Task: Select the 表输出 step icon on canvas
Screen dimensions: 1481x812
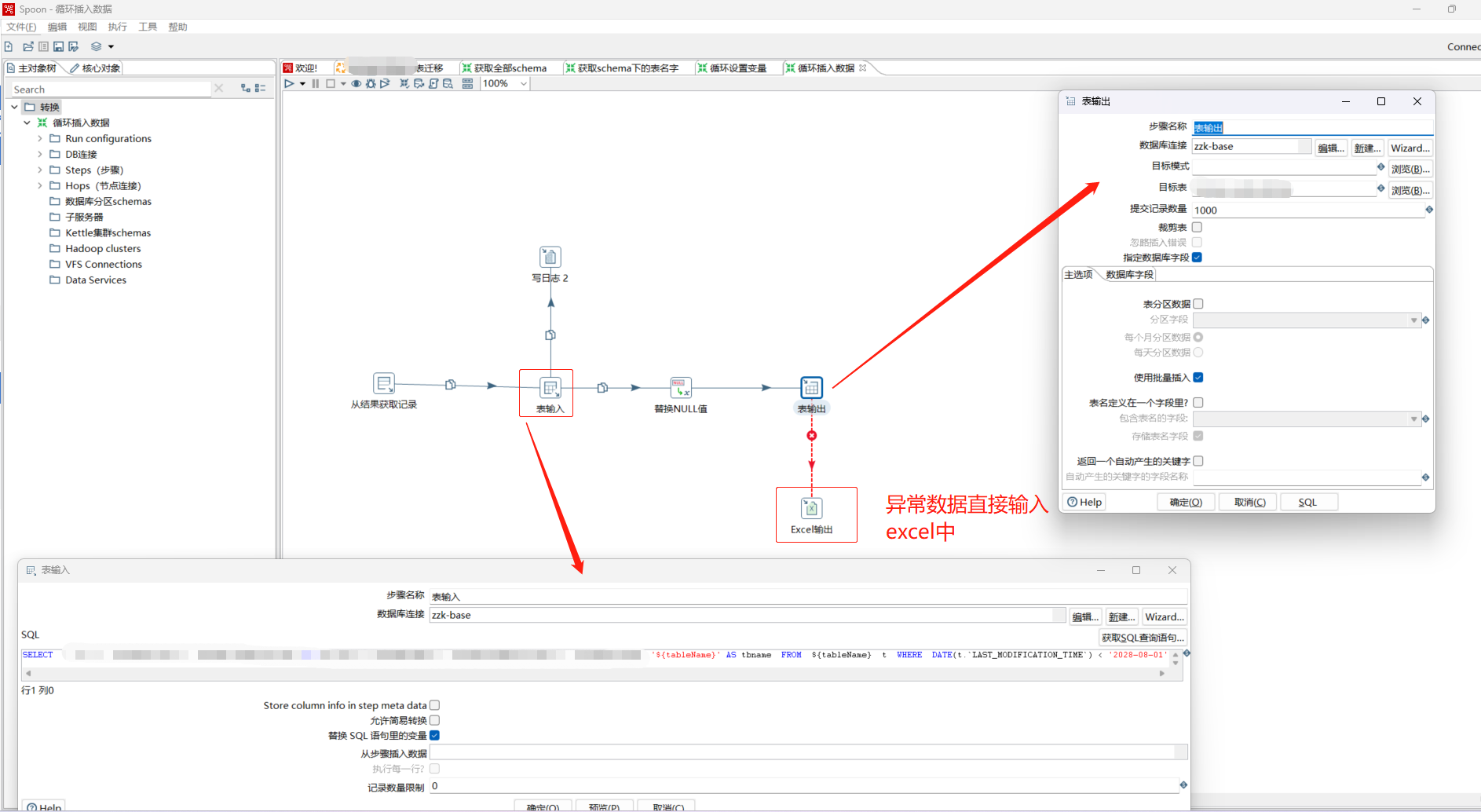Action: coord(811,387)
